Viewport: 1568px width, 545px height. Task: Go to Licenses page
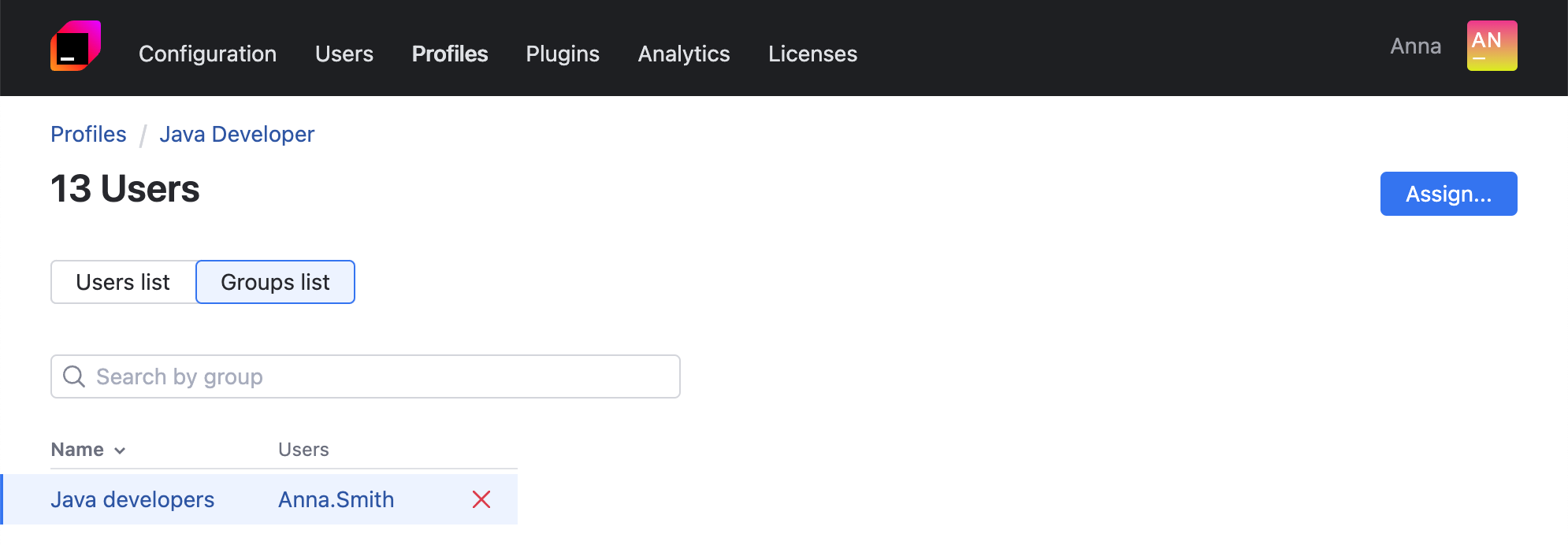click(812, 54)
